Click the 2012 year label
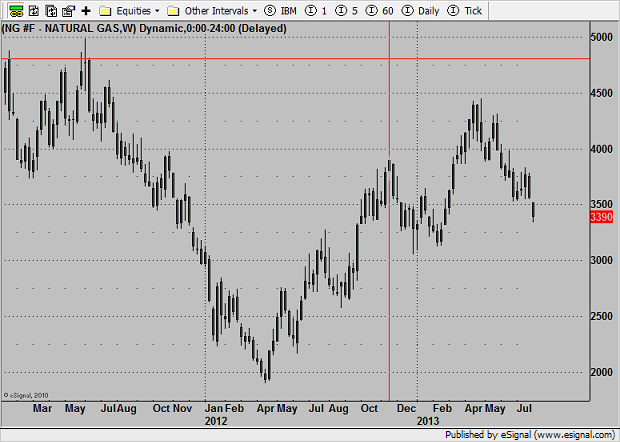This screenshot has height=442, width=620. tap(216, 421)
